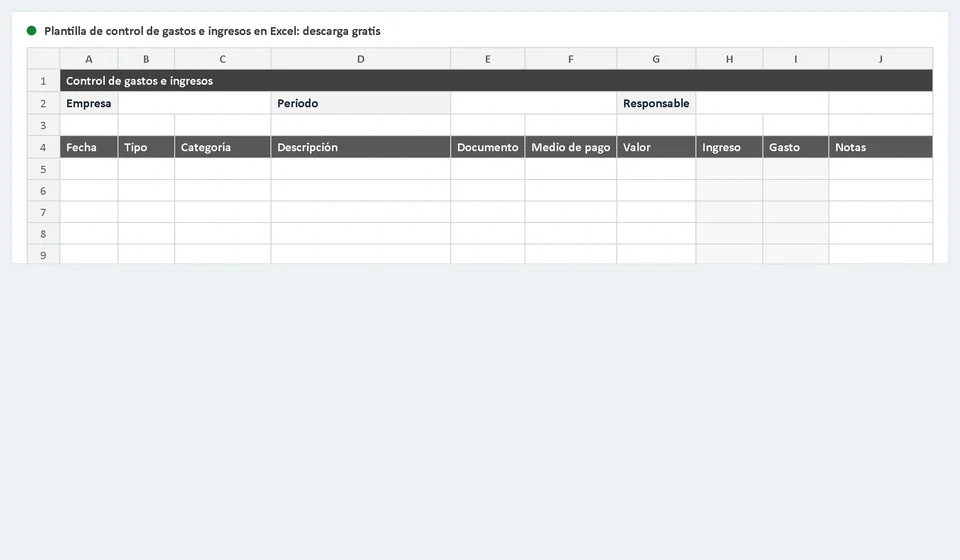Screen dimensions: 960x560
Task: Click the empty company name cell next to Empresa
Action: pos(195,103)
